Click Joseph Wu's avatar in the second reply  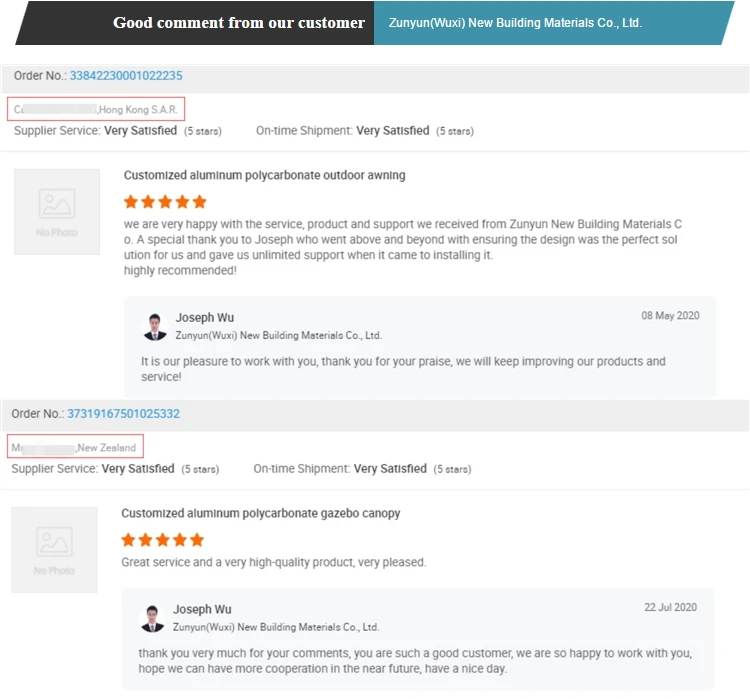click(152, 619)
